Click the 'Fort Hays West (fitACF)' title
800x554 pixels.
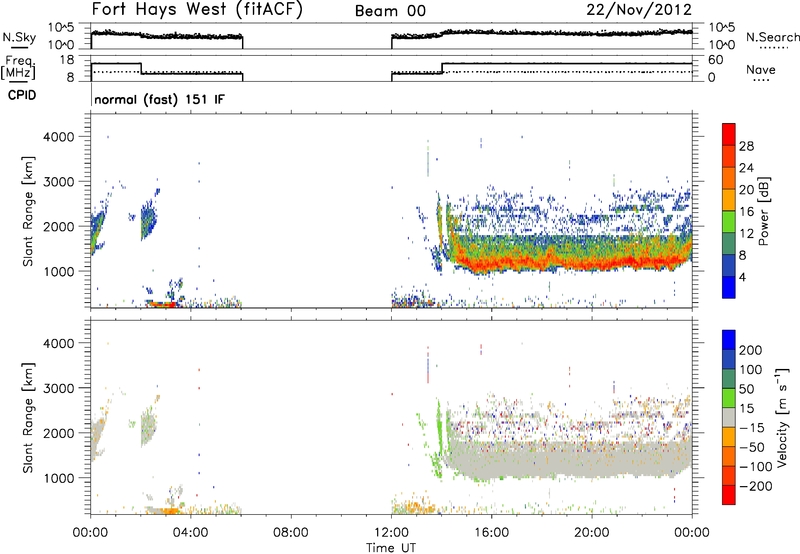[197, 10]
